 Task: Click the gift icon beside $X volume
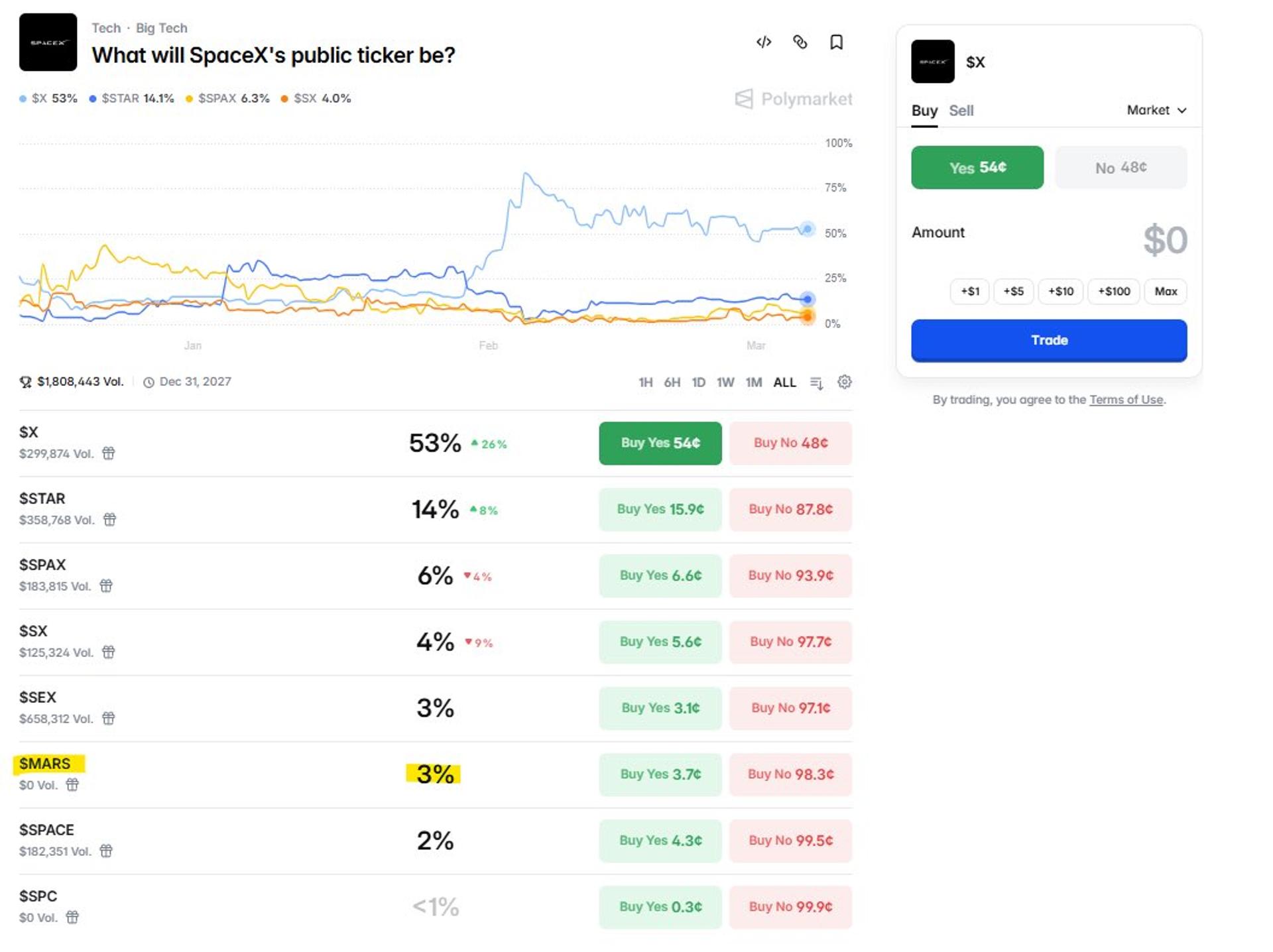point(109,453)
